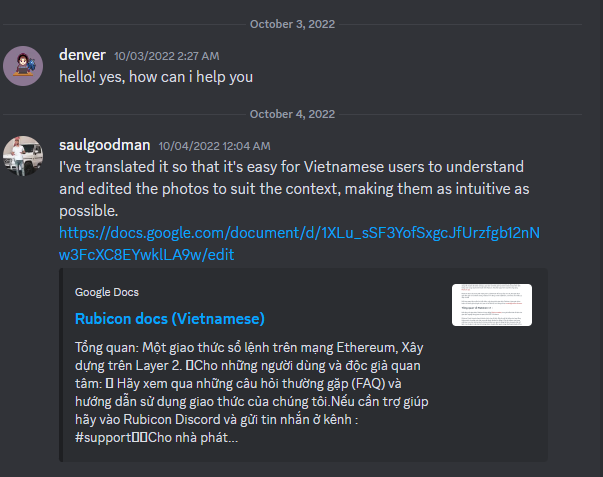Click the document preview thumbnail in embed

[491, 304]
